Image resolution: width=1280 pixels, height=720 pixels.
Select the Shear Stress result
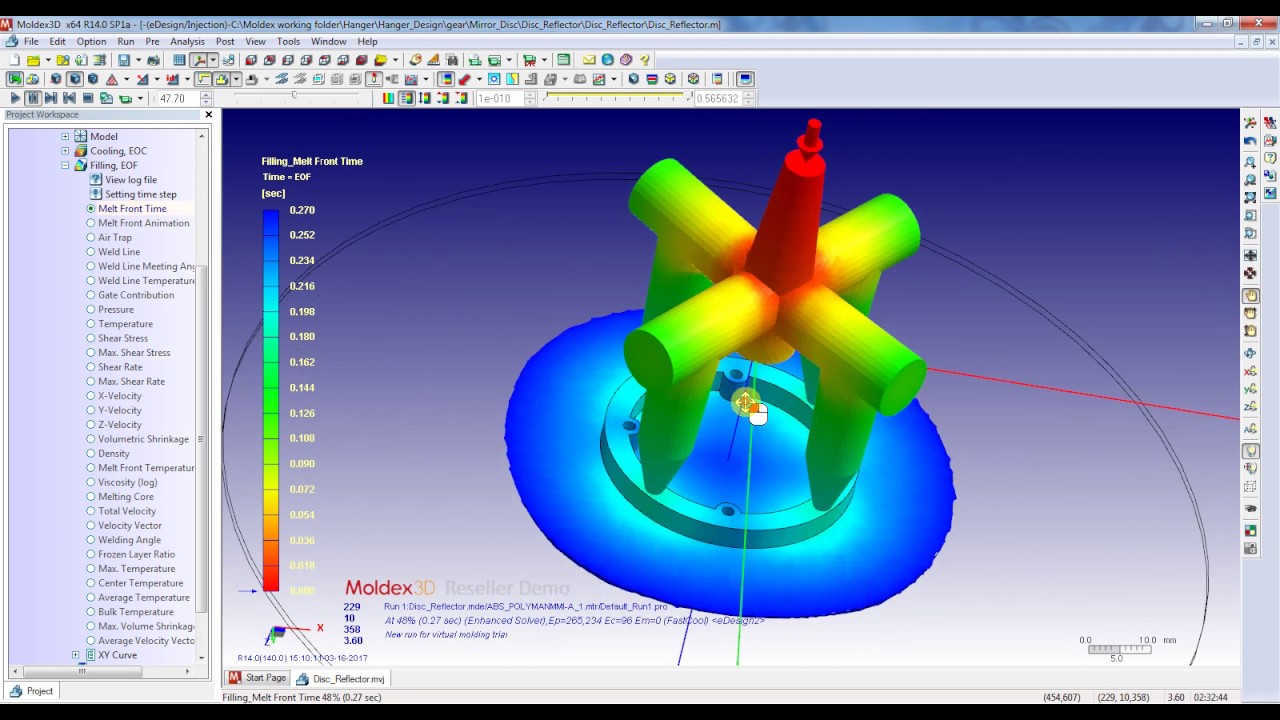pos(122,338)
